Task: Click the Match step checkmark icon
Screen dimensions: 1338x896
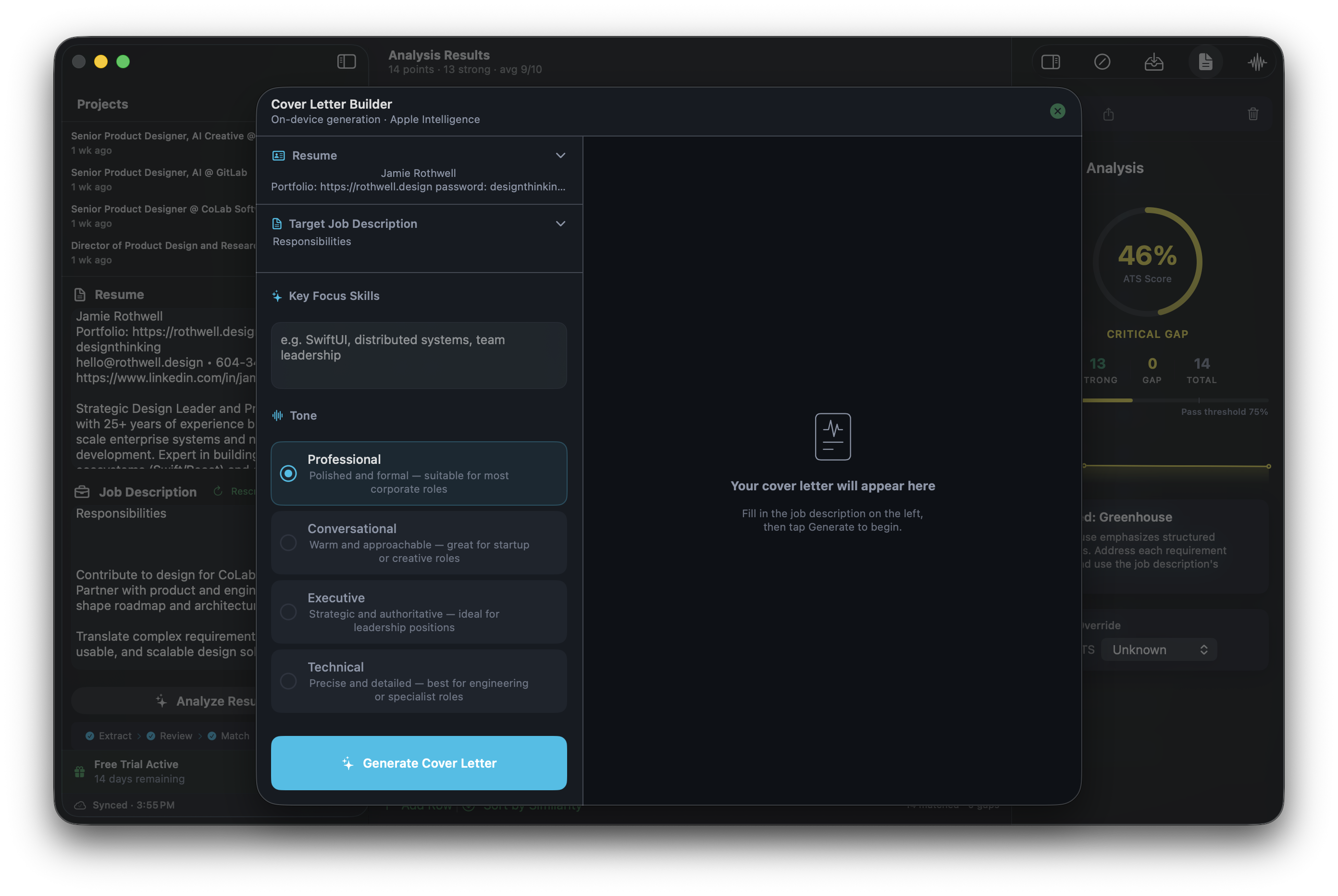Action: pyautogui.click(x=212, y=736)
